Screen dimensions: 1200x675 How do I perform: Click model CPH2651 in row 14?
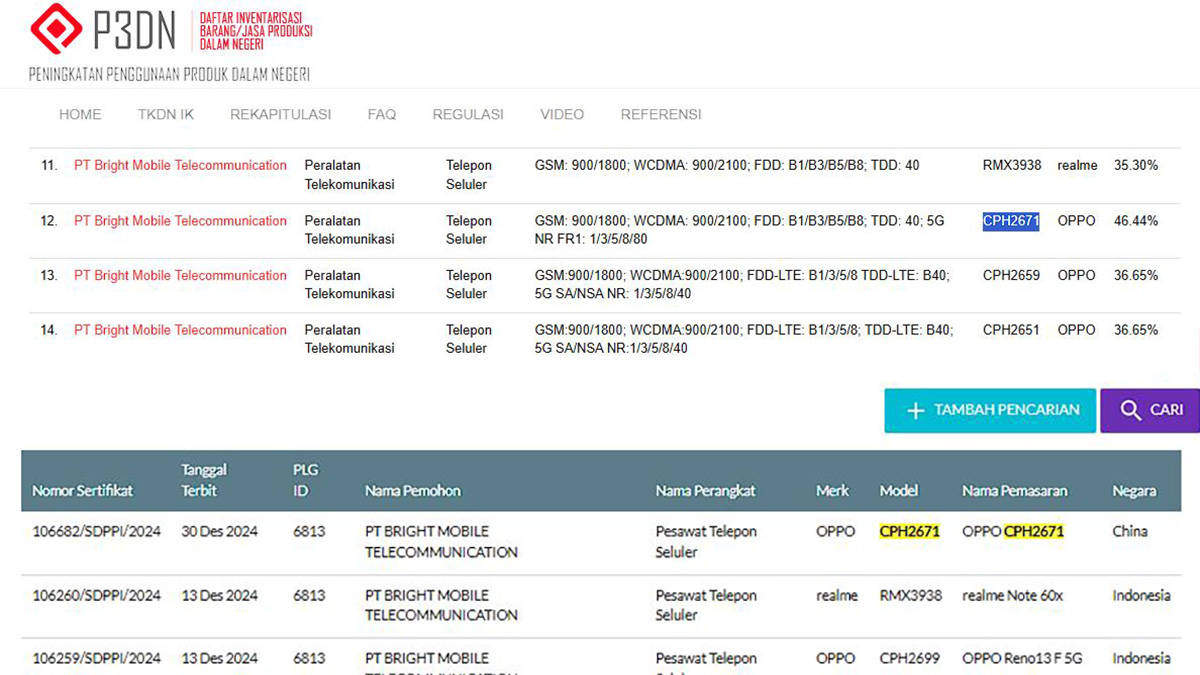click(x=1011, y=330)
